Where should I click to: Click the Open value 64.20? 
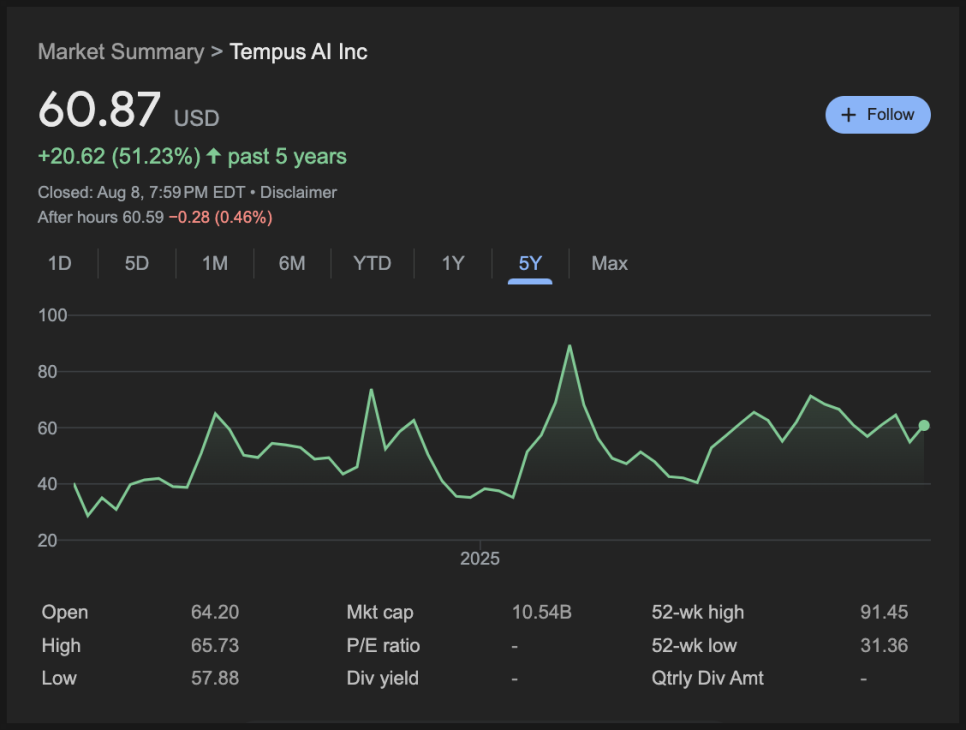point(215,612)
